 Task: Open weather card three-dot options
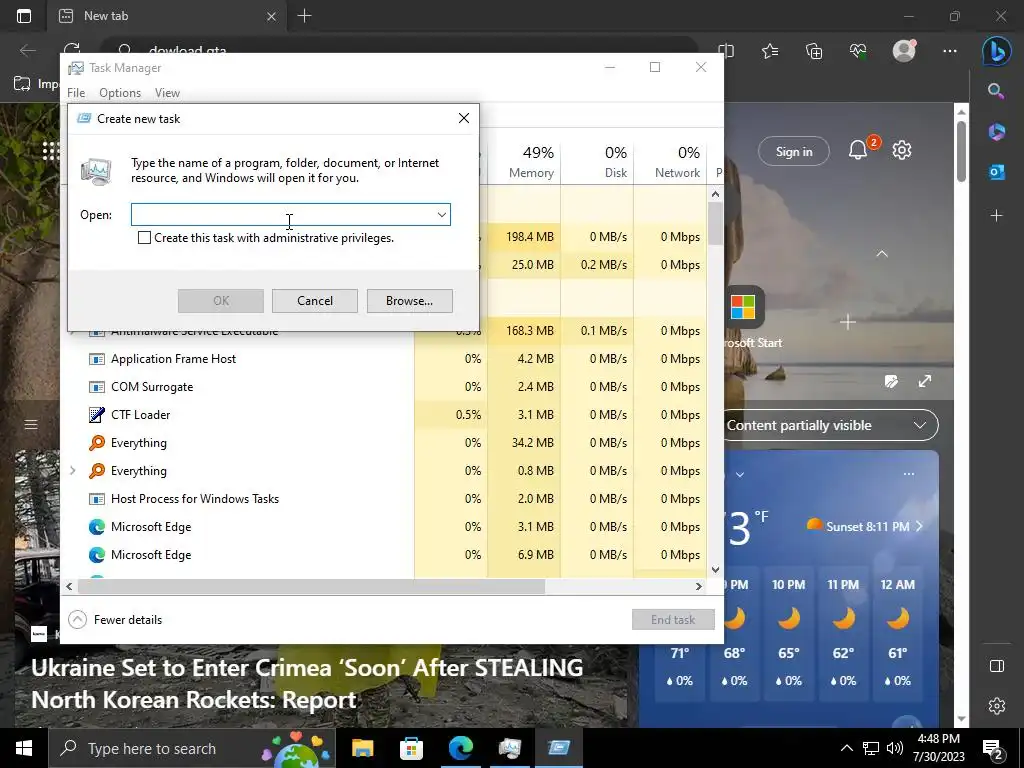click(x=909, y=474)
